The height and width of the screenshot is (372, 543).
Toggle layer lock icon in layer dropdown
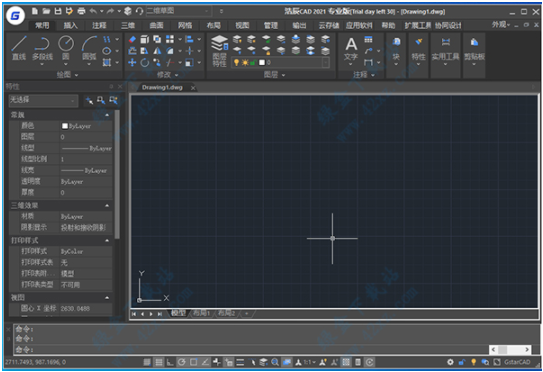(253, 62)
